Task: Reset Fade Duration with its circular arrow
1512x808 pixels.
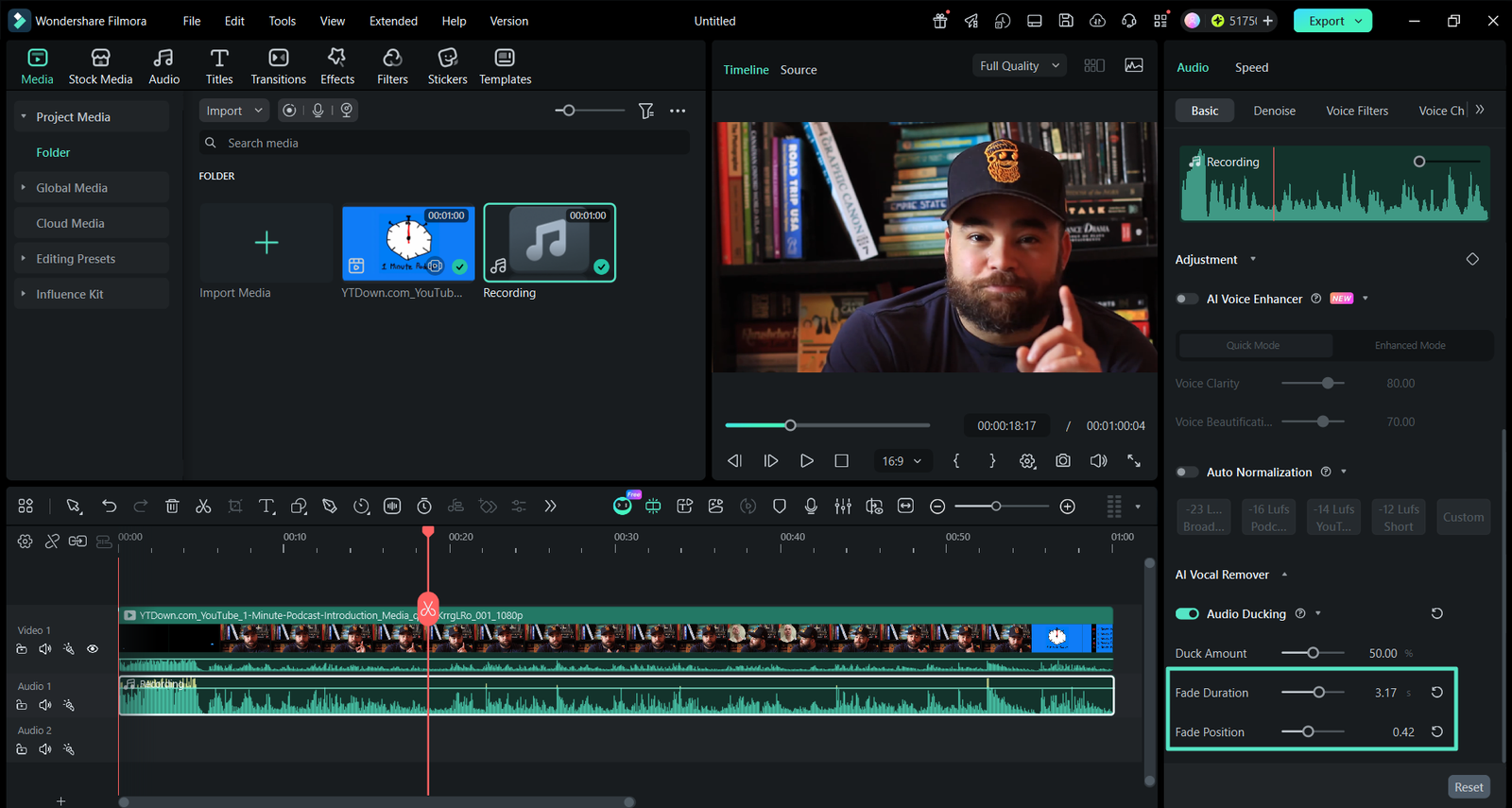Action: [x=1436, y=693]
